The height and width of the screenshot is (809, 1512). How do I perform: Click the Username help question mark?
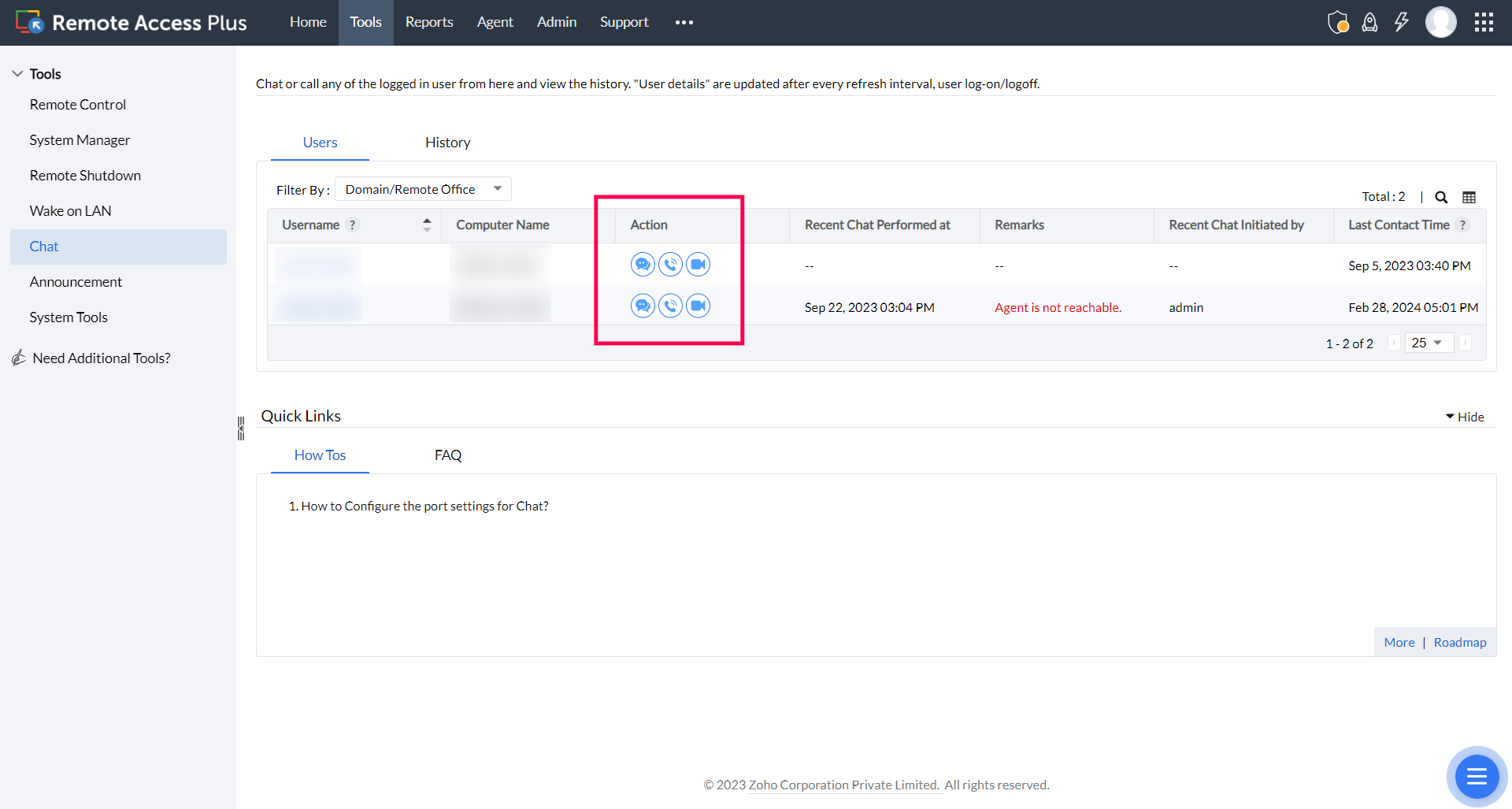pos(353,225)
